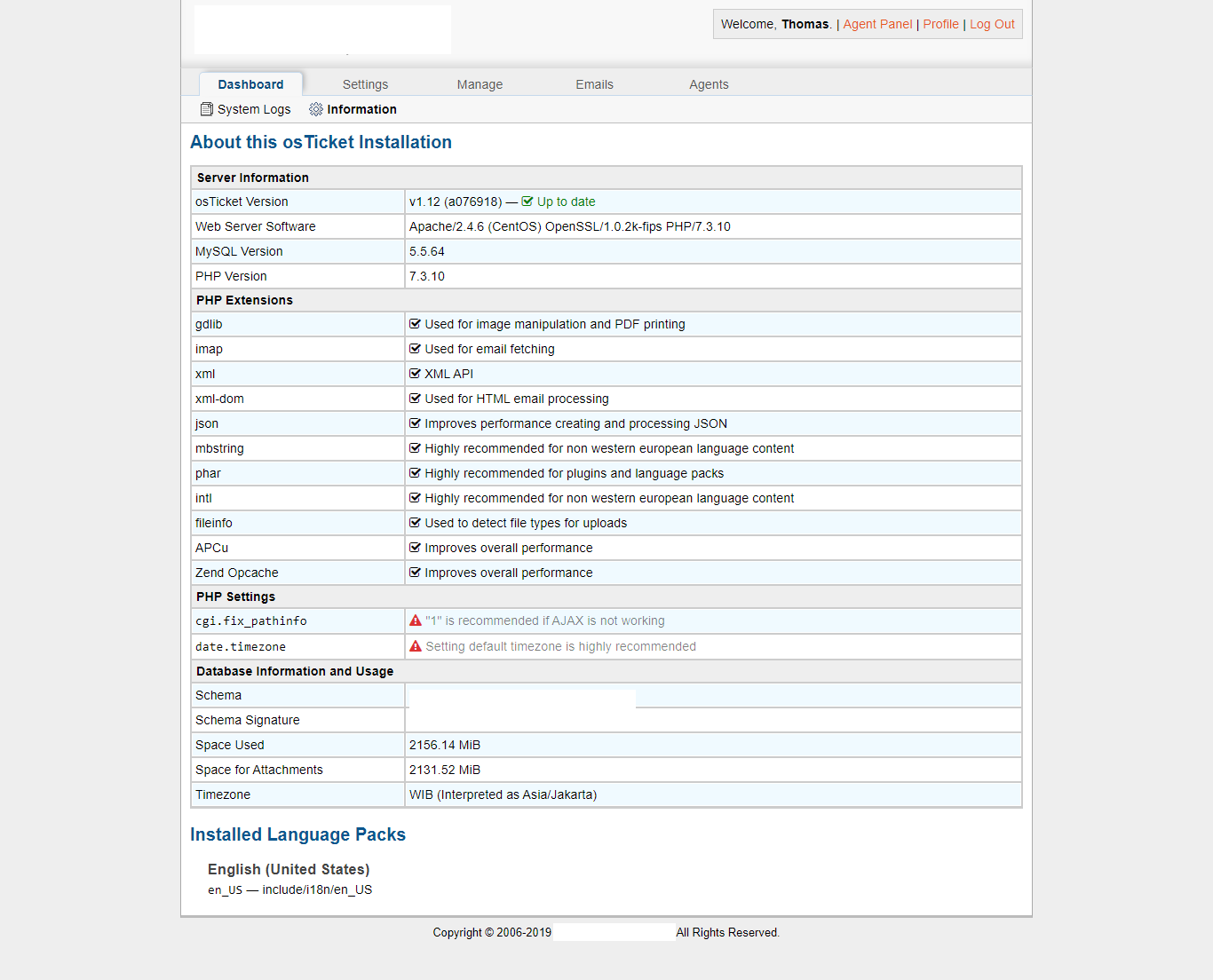This screenshot has height=980, width=1213.
Task: Click the check icon in APCu row
Action: 415,548
